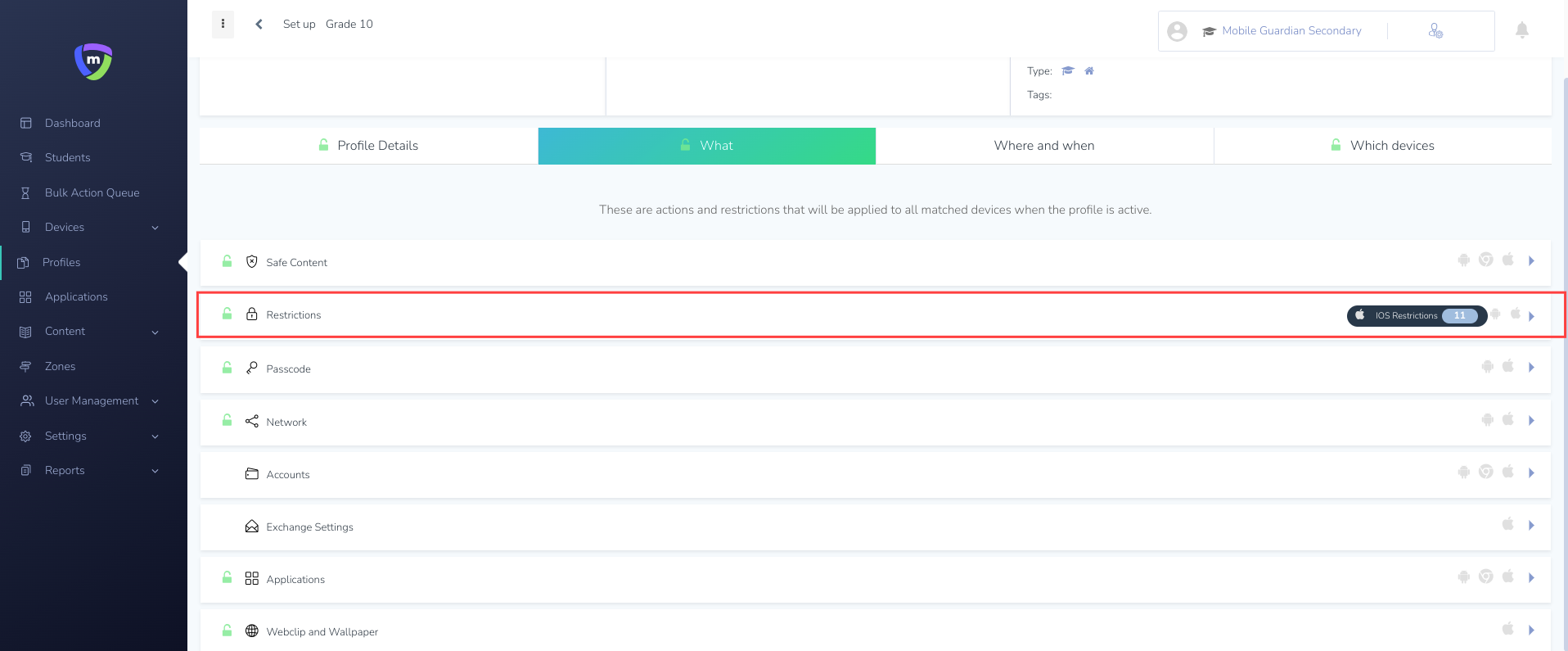Expand the Accounts section arrow
This screenshot has width=1568, height=651.
pyautogui.click(x=1531, y=472)
